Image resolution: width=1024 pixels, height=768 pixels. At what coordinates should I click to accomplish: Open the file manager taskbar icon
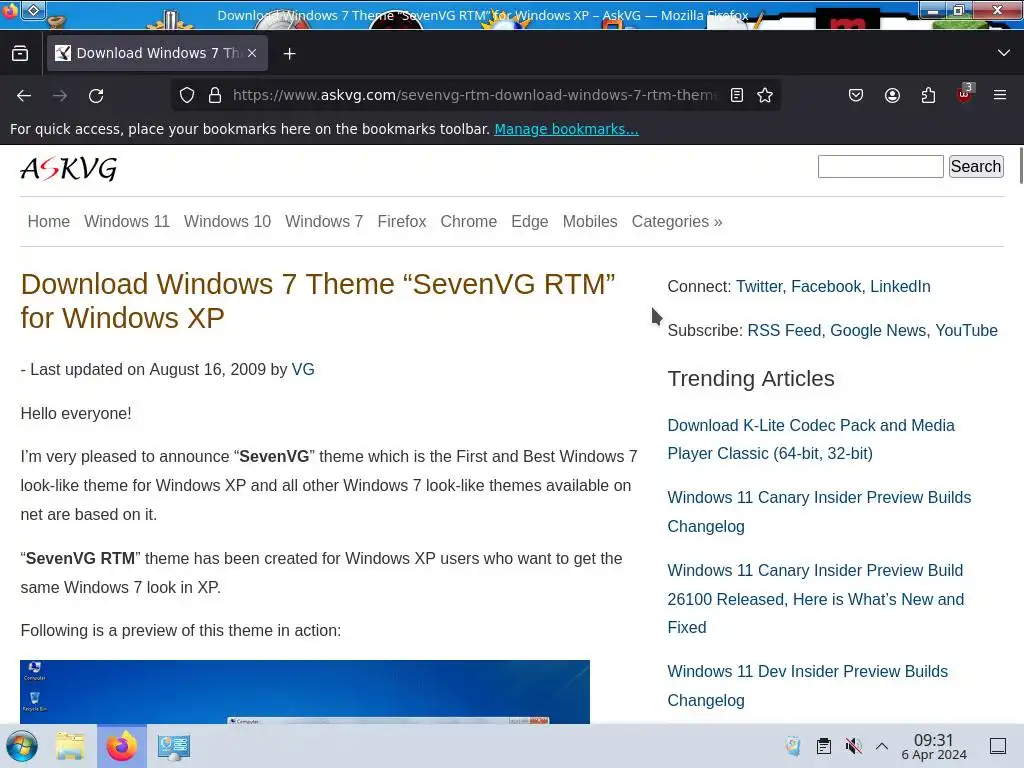coord(70,746)
